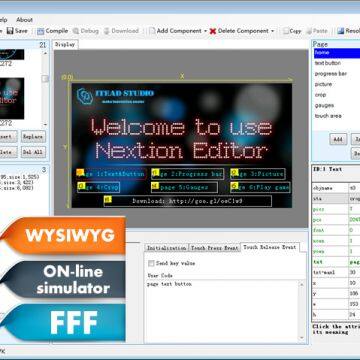
Task: Click the Paste toolbar icon
Action: click(317, 31)
